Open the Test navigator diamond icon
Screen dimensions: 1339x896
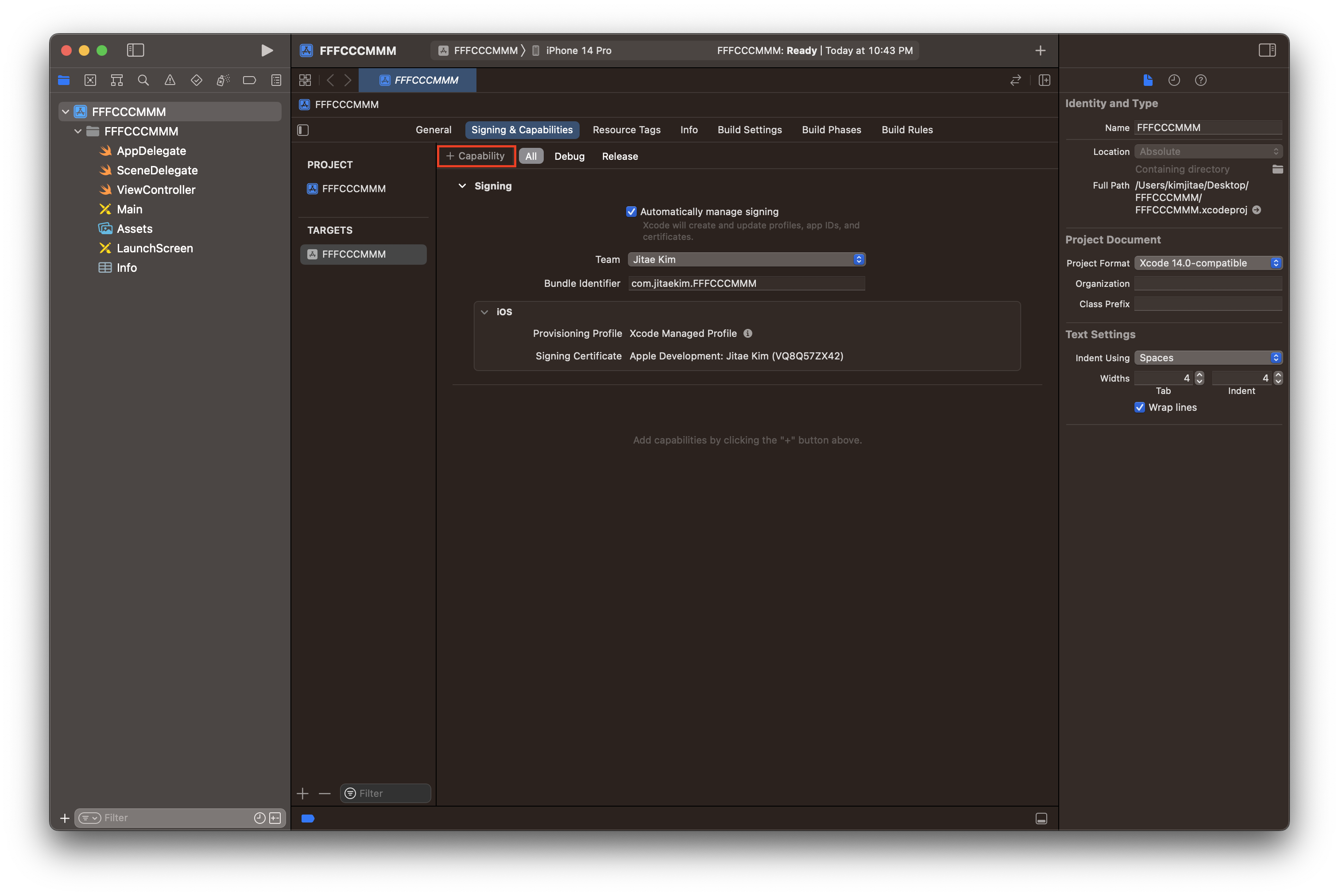pyautogui.click(x=197, y=80)
